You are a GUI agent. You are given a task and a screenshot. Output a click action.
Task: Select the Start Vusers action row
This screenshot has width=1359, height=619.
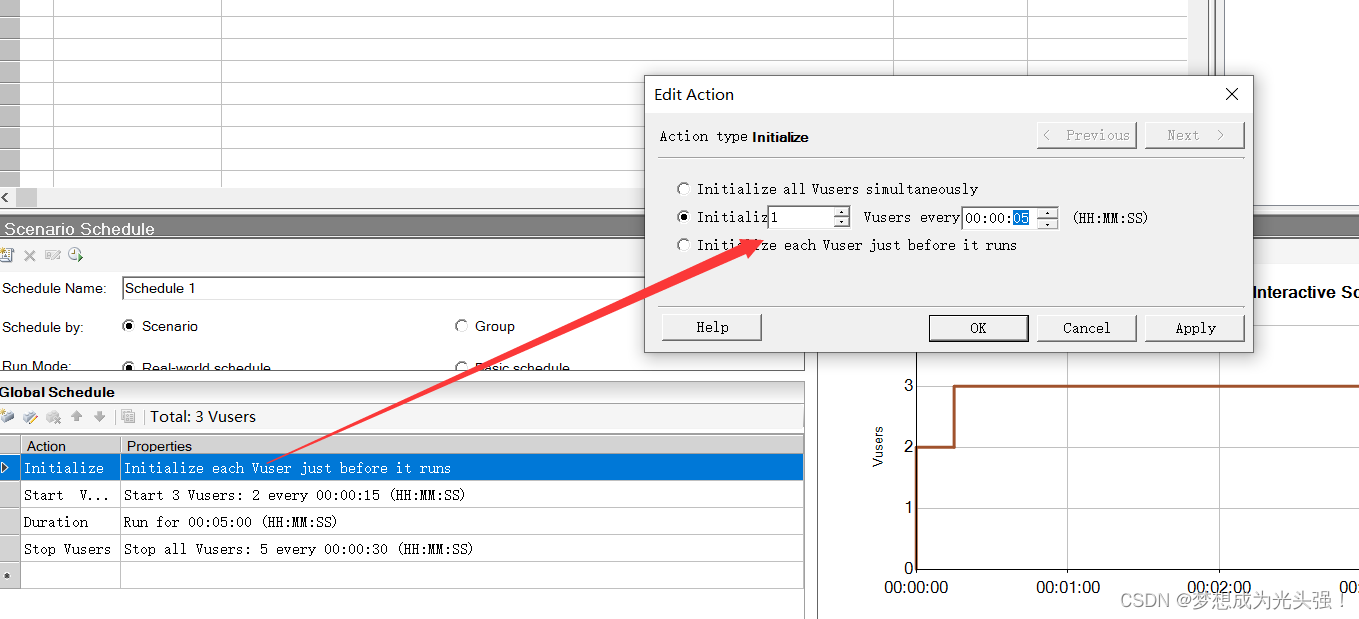[401, 494]
